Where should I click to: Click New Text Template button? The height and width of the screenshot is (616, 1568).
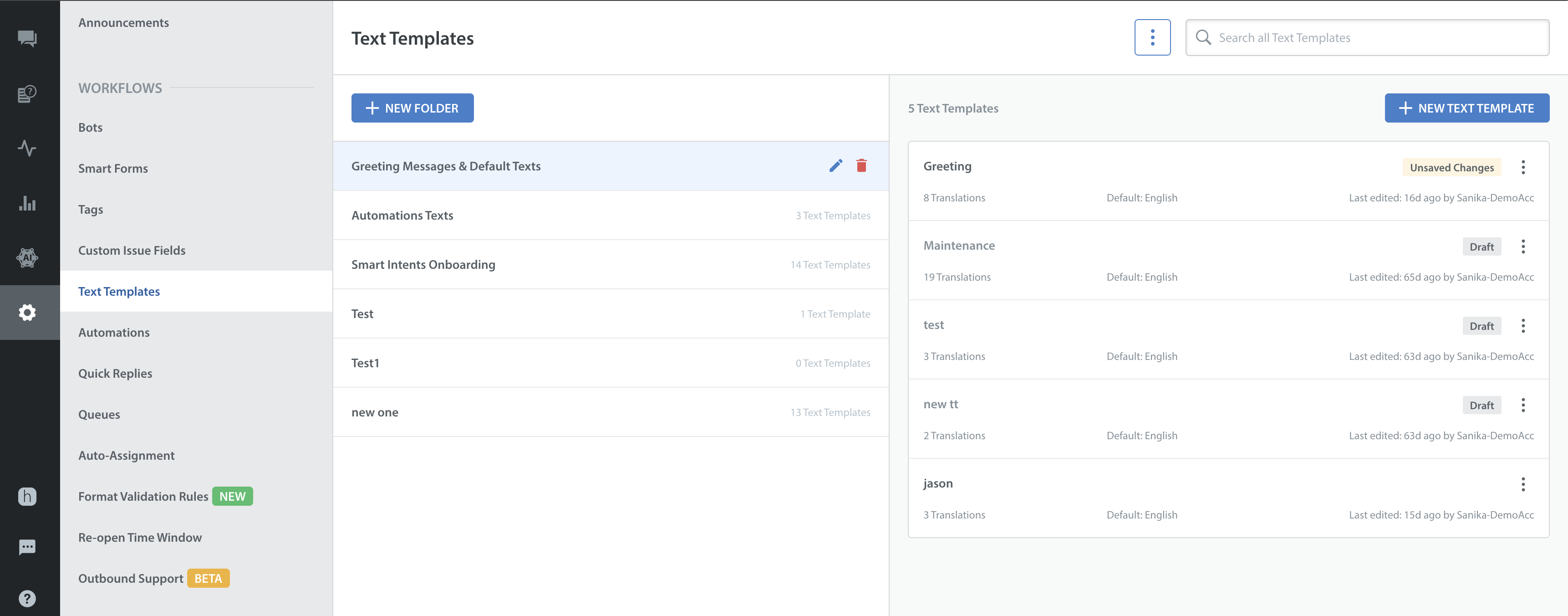1466,108
